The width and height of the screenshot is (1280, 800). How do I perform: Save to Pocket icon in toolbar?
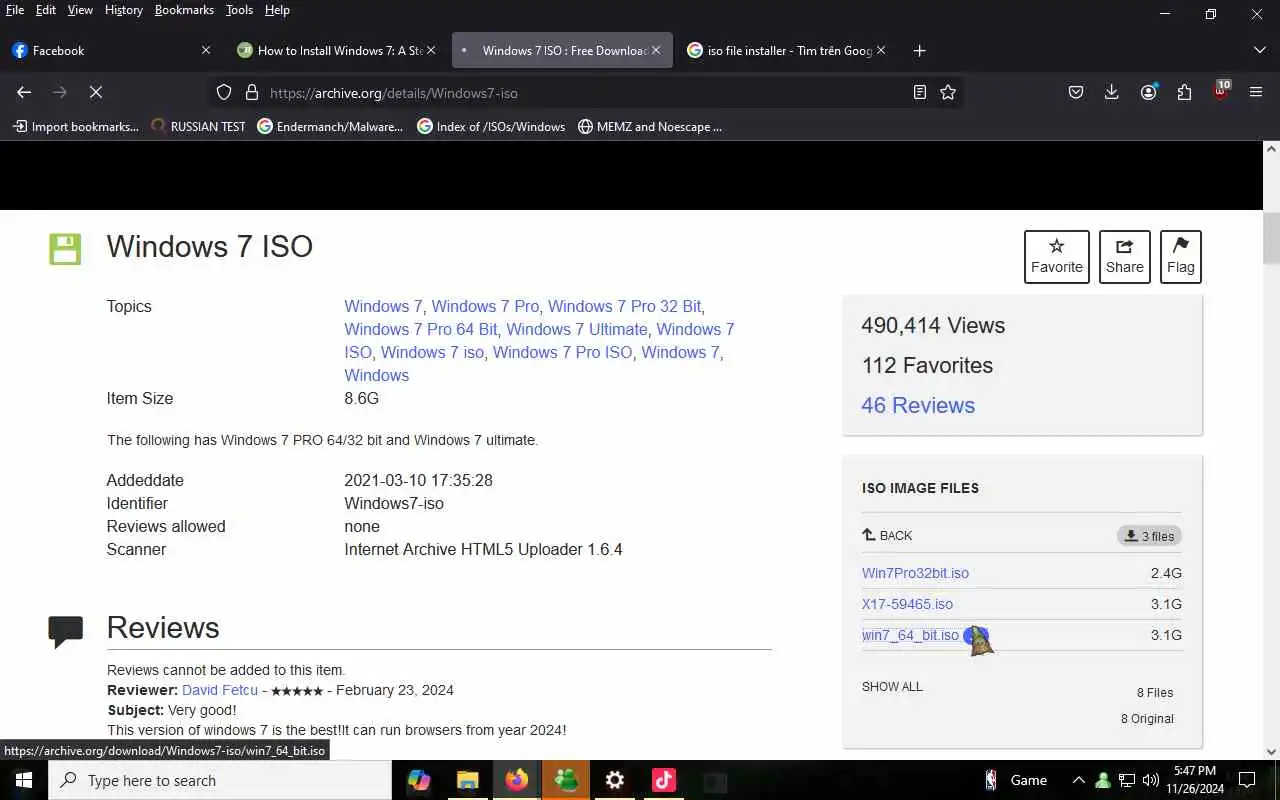click(1076, 92)
